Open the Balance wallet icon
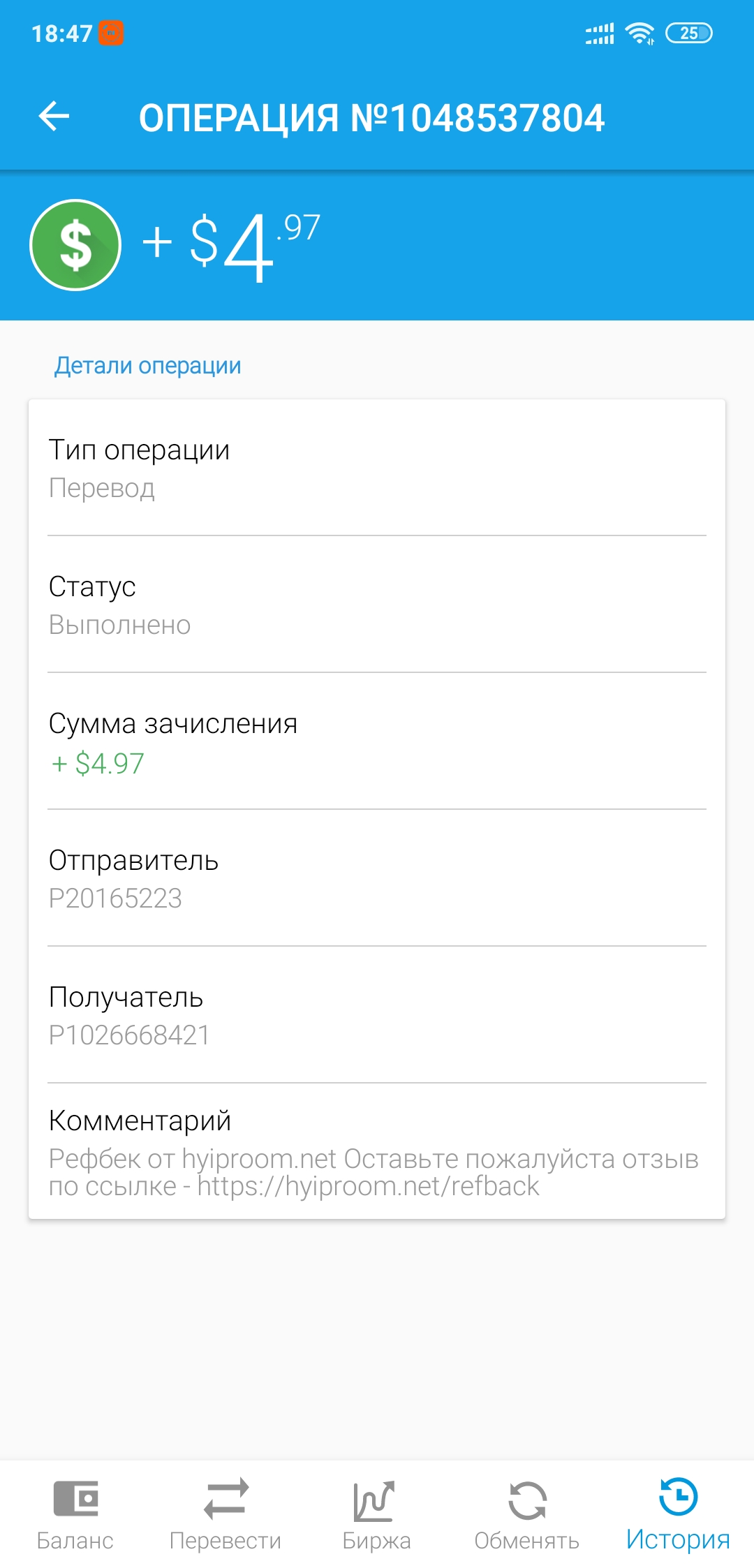Viewport: 754px width, 1568px height. [x=75, y=1498]
